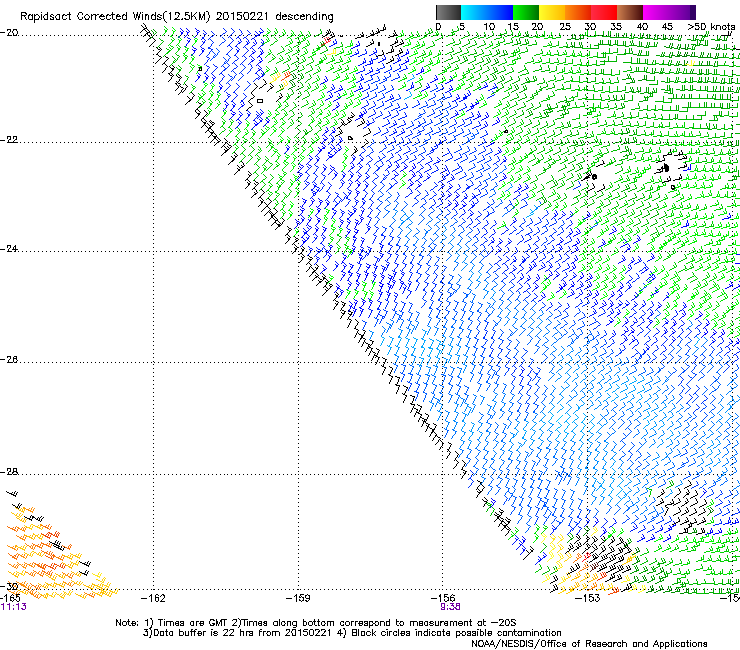This screenshot has height=650, width=740.
Task: Click the '>50 knots' legend label
Action: 711,27
